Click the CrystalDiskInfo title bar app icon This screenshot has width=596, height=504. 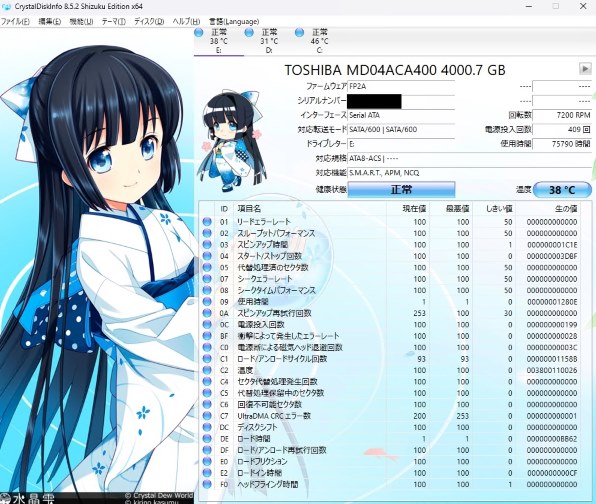tap(6, 6)
